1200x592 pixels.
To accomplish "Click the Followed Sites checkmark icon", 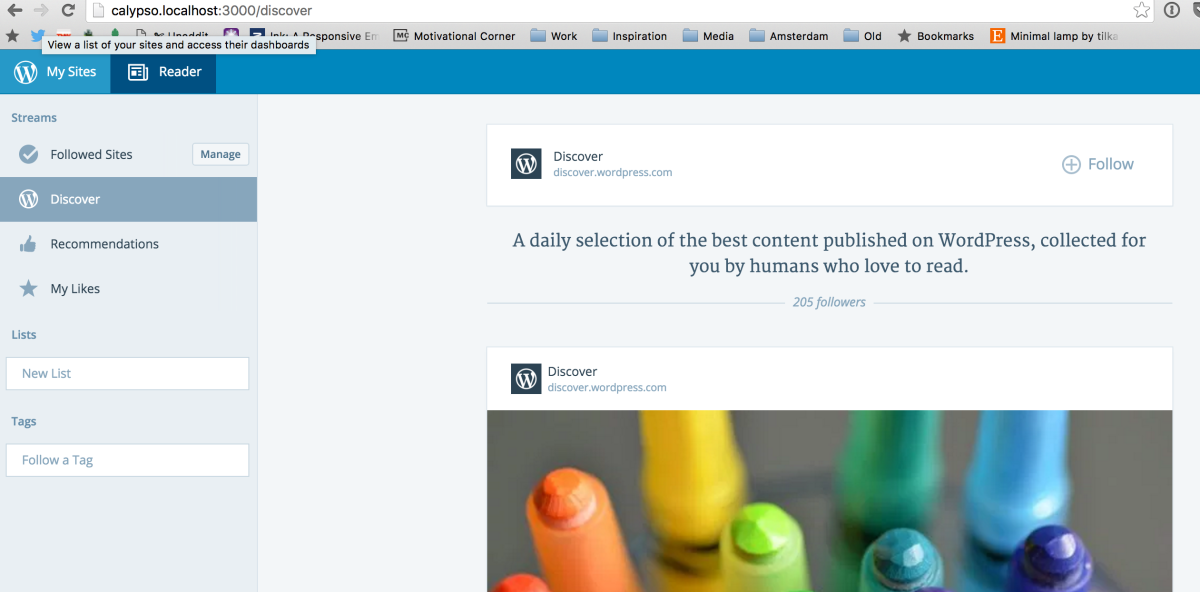I will pos(29,155).
